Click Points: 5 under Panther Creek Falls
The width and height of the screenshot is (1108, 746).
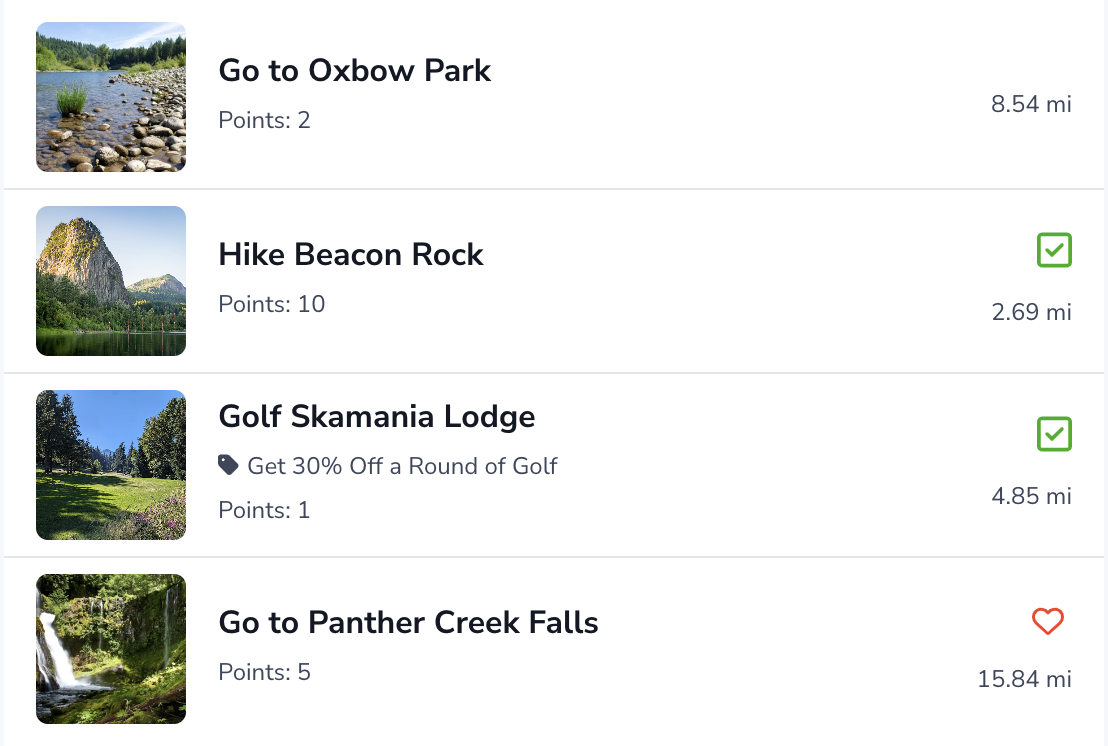pos(265,672)
